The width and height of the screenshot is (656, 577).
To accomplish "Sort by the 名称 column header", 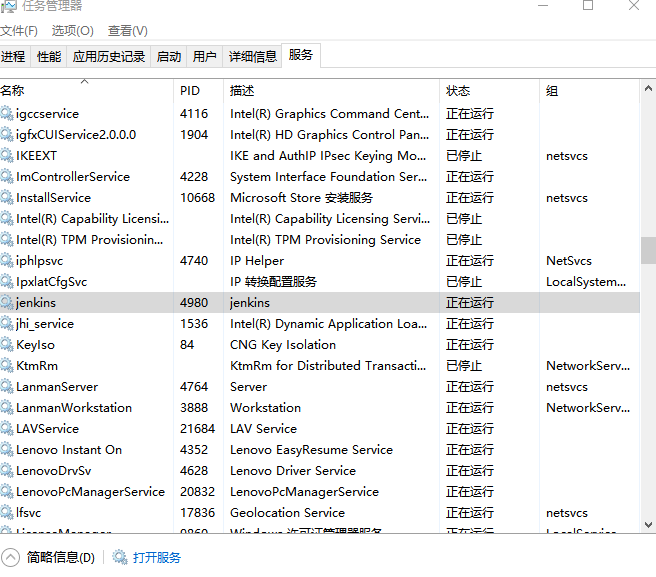I will tap(86, 90).
